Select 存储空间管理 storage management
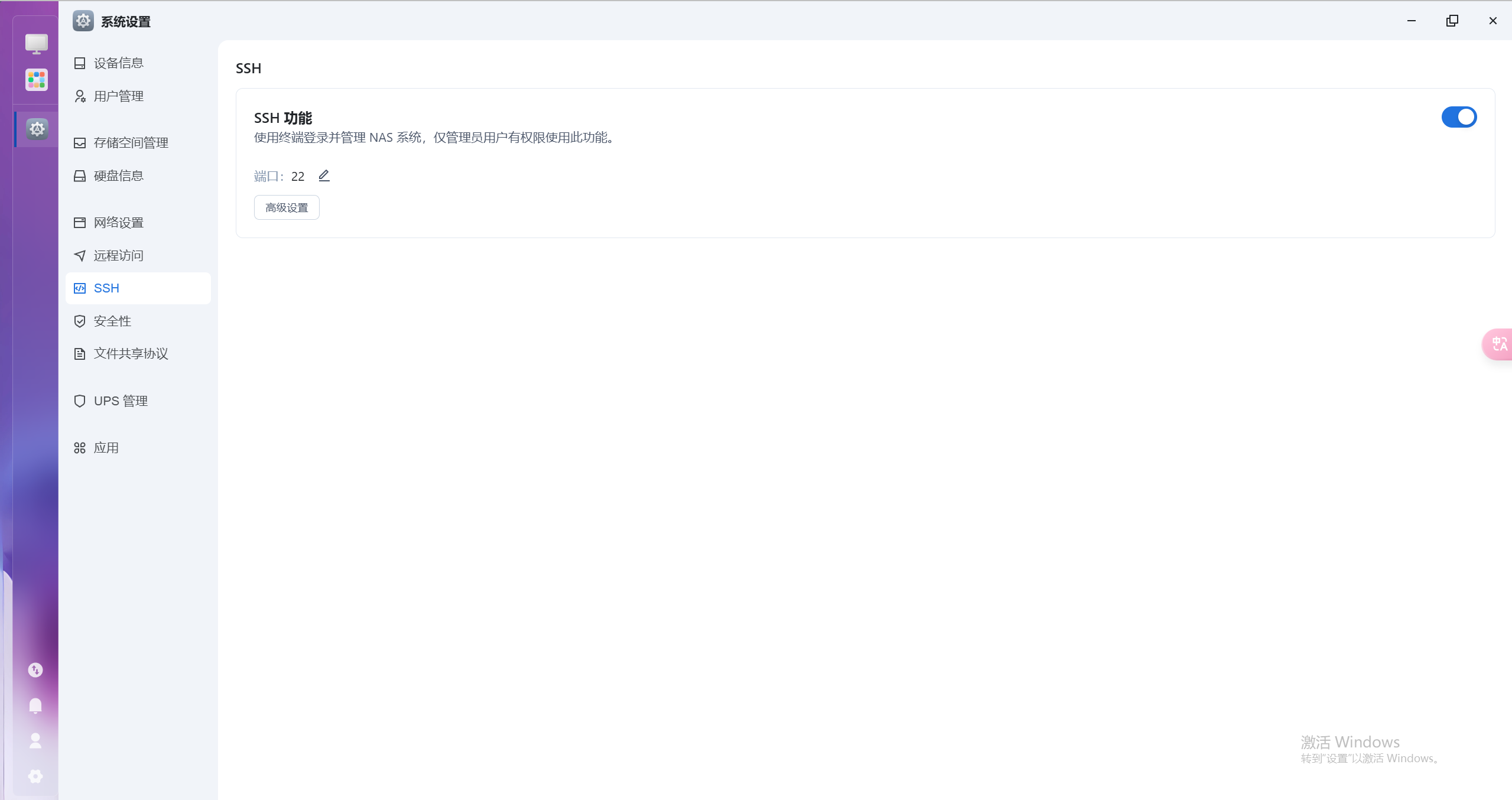The height and width of the screenshot is (800, 1512). click(x=131, y=143)
